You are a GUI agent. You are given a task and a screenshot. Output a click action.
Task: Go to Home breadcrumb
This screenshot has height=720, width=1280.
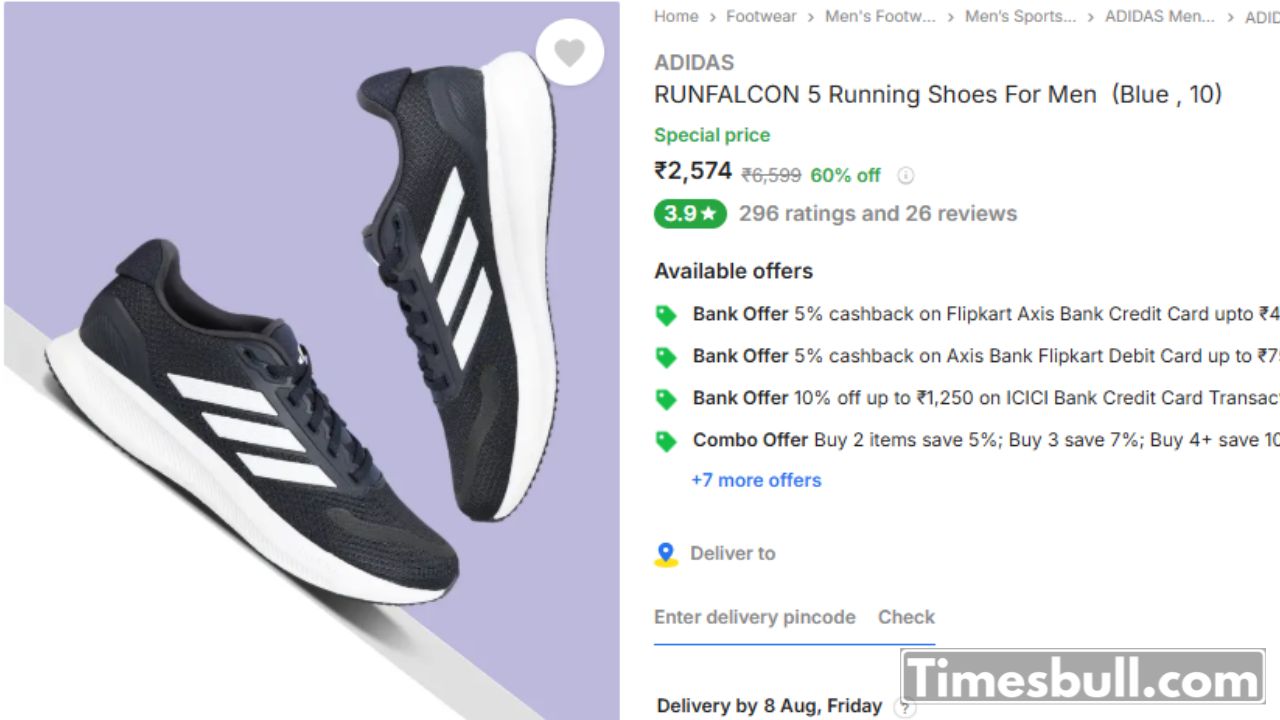676,16
